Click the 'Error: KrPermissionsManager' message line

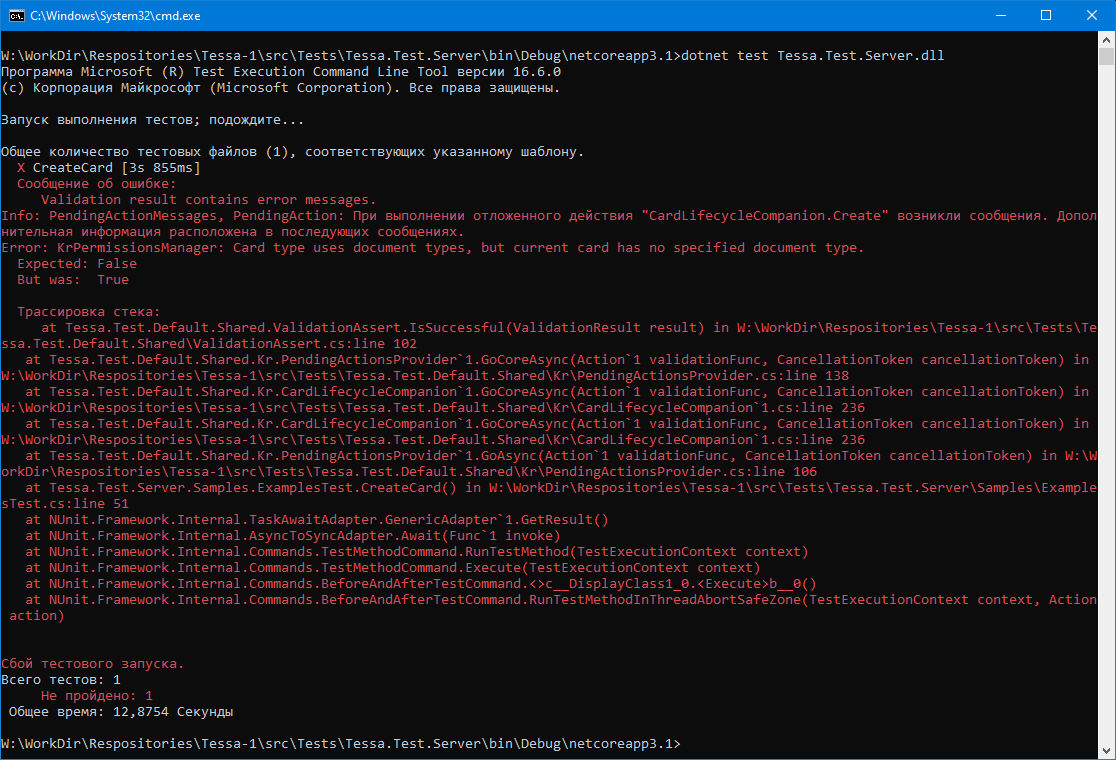click(x=432, y=248)
